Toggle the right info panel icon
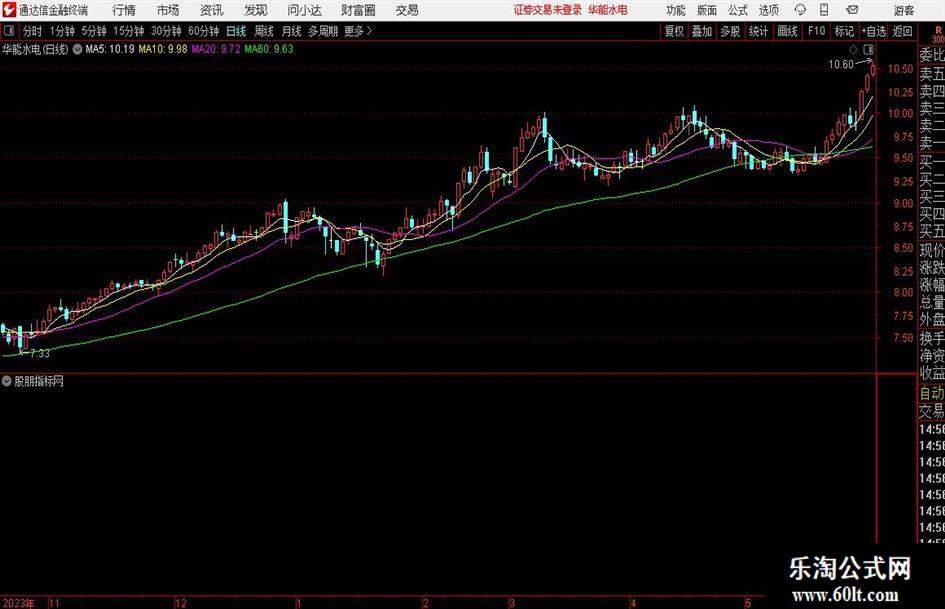Viewport: 945px width, 609px height. coord(868,49)
